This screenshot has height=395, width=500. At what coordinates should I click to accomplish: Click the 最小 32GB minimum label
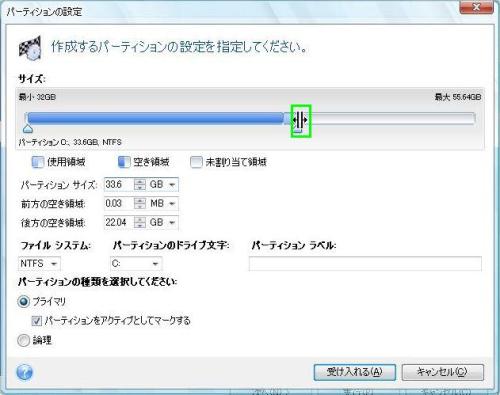(37, 97)
